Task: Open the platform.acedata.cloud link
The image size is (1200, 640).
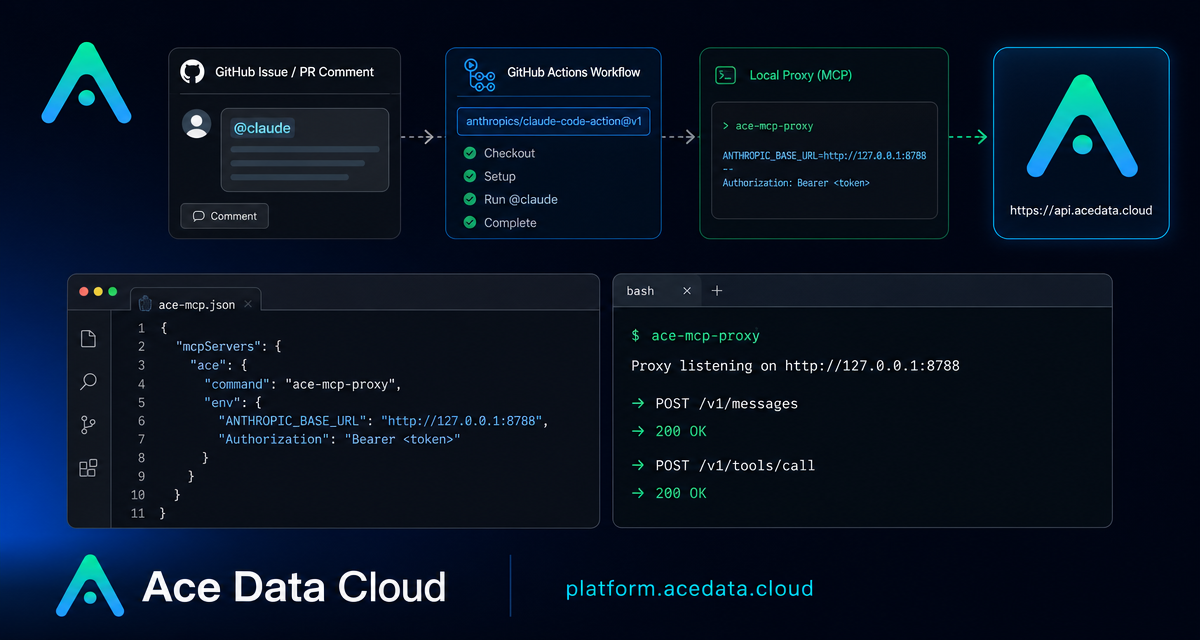Action: pos(690,588)
